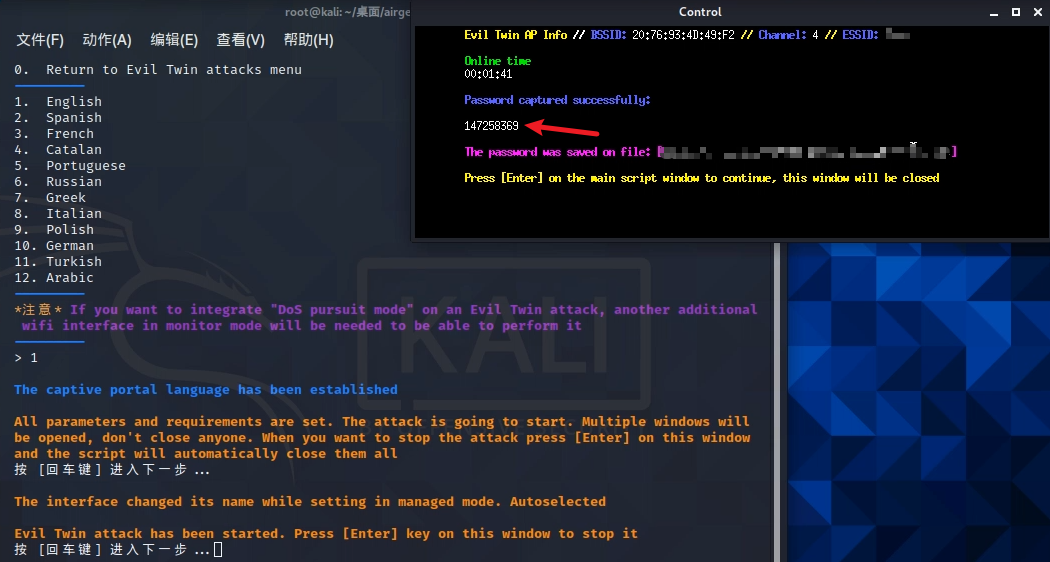Click 'The captive portal language has been established'
Image resolution: width=1050 pixels, height=562 pixels.
[x=206, y=390]
